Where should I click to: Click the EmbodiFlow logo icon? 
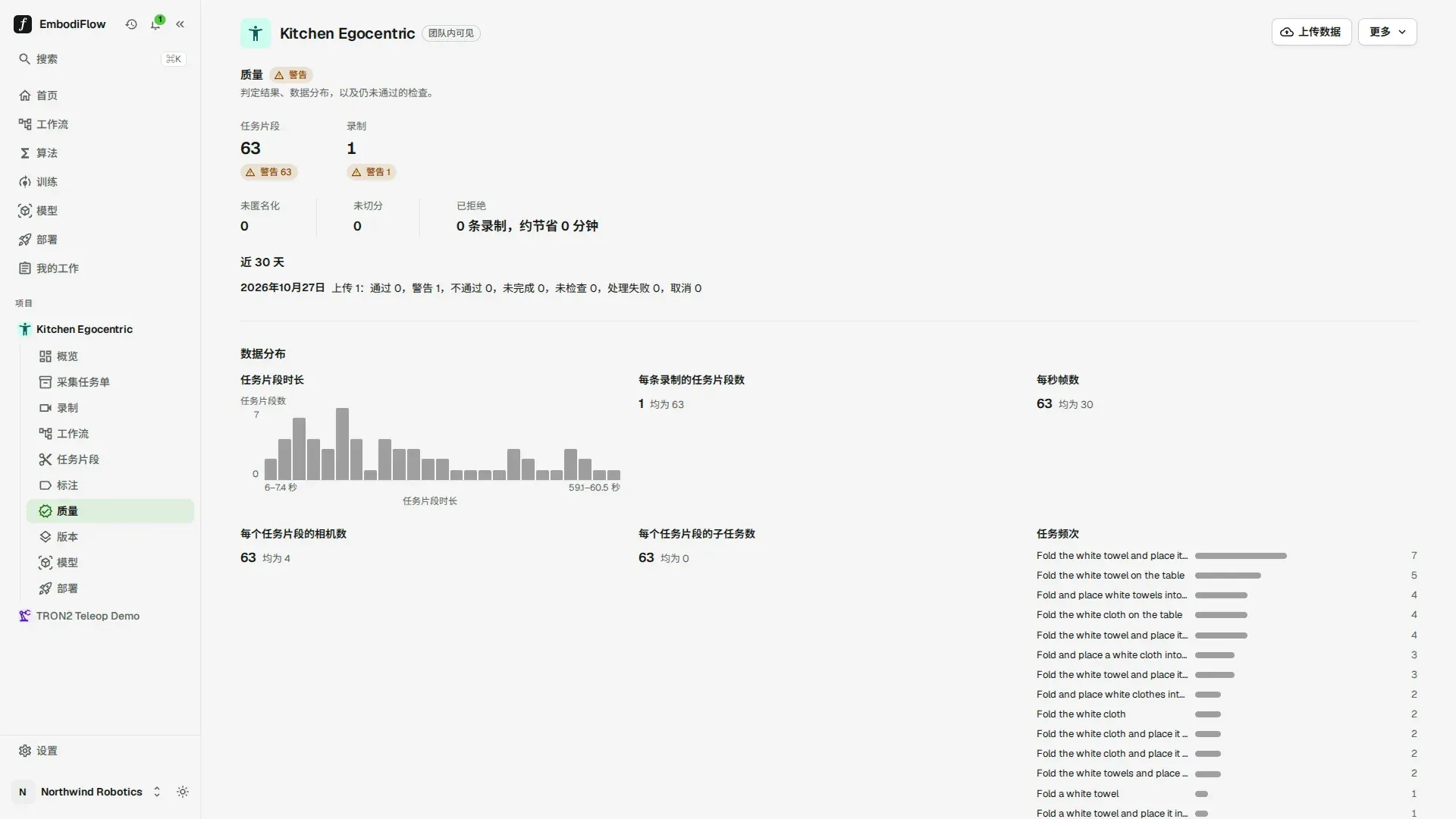click(x=23, y=24)
